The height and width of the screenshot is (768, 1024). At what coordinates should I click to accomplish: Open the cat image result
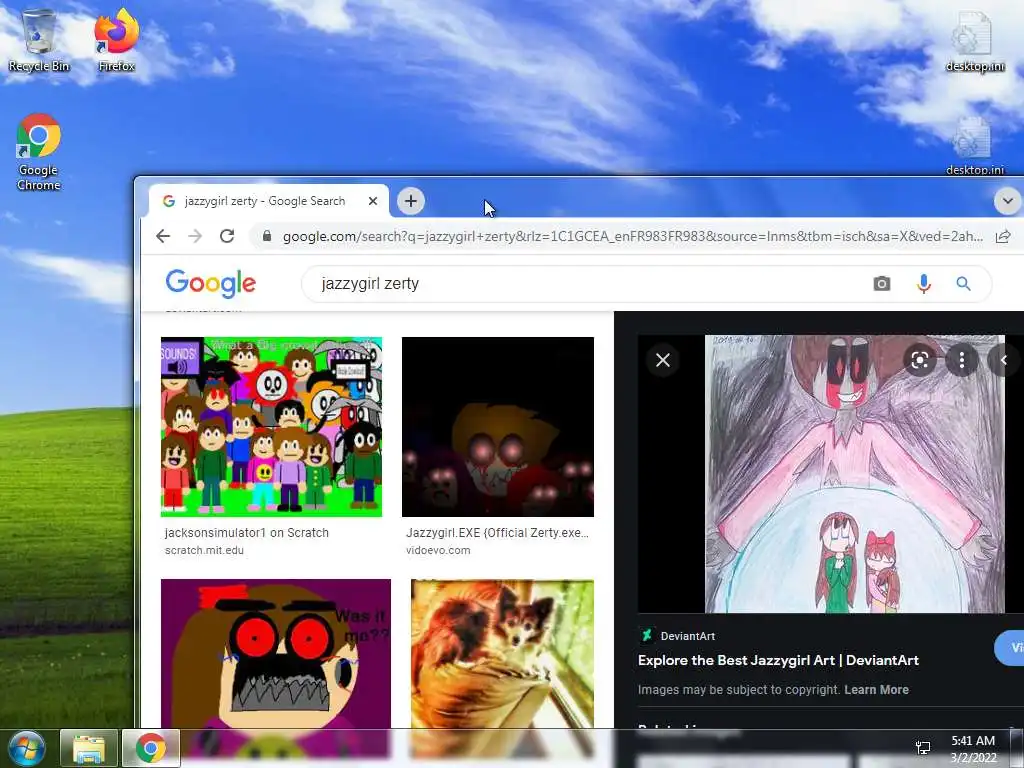coord(502,654)
